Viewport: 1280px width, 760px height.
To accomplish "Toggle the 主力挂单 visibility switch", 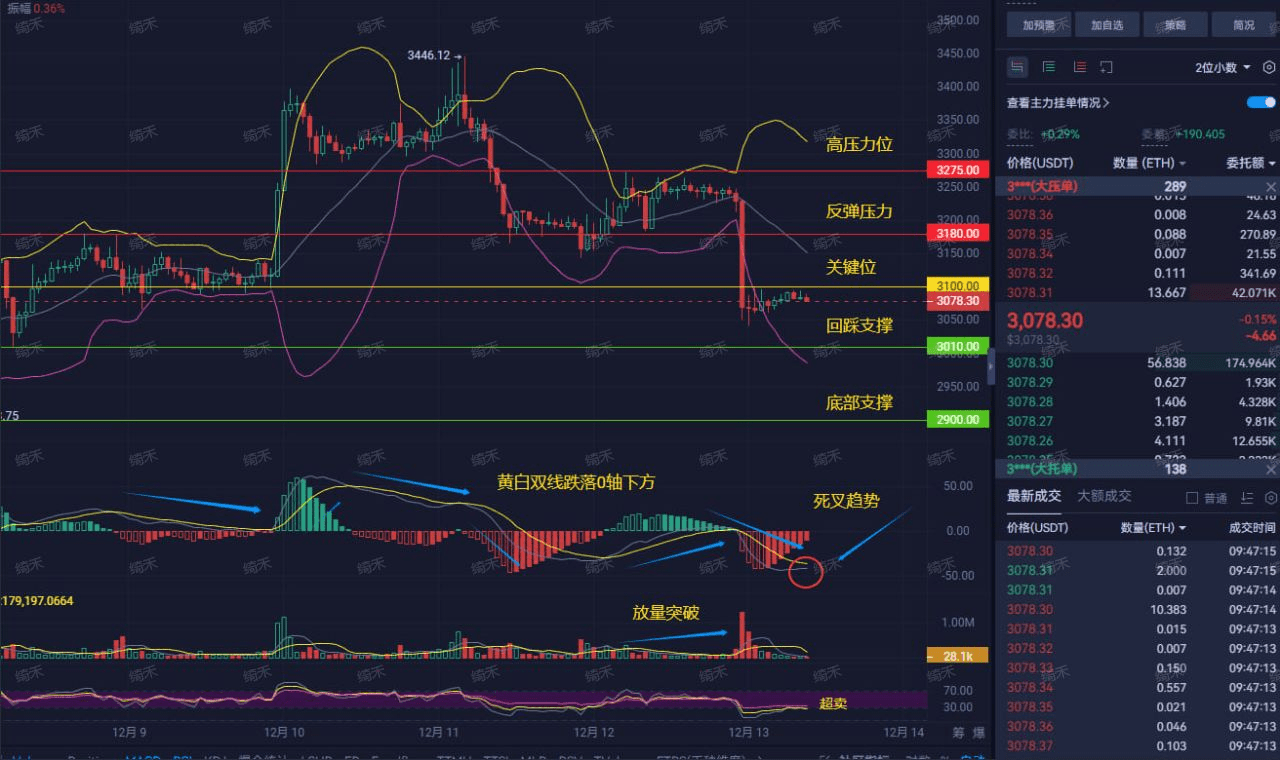I will pos(1261,102).
